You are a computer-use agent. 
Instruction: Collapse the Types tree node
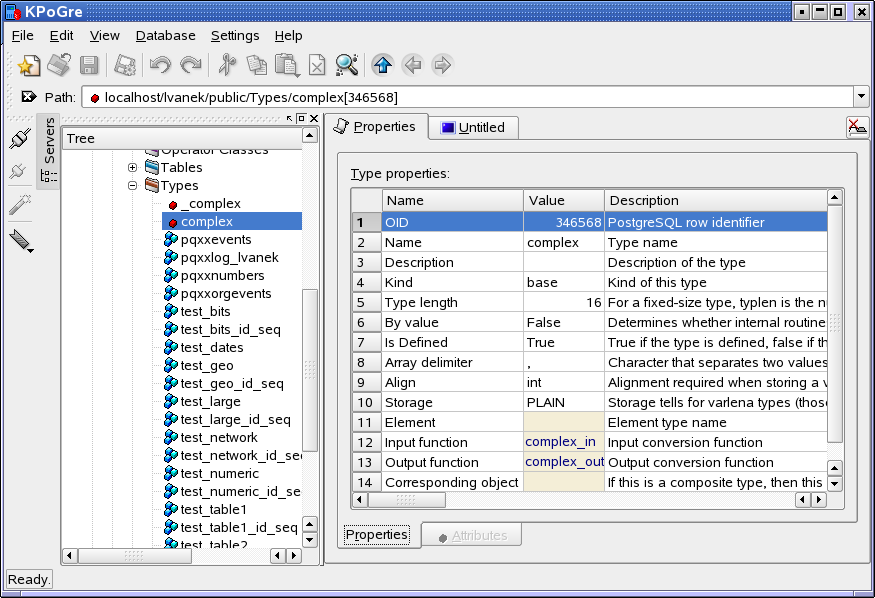tap(132, 185)
